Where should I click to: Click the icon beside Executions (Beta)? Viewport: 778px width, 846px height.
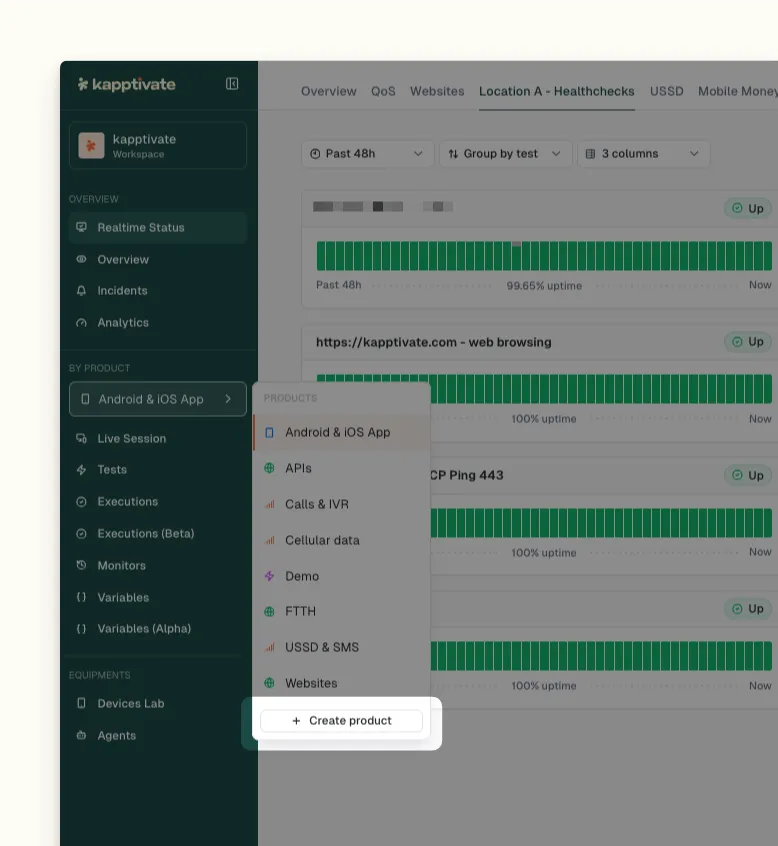(81, 534)
